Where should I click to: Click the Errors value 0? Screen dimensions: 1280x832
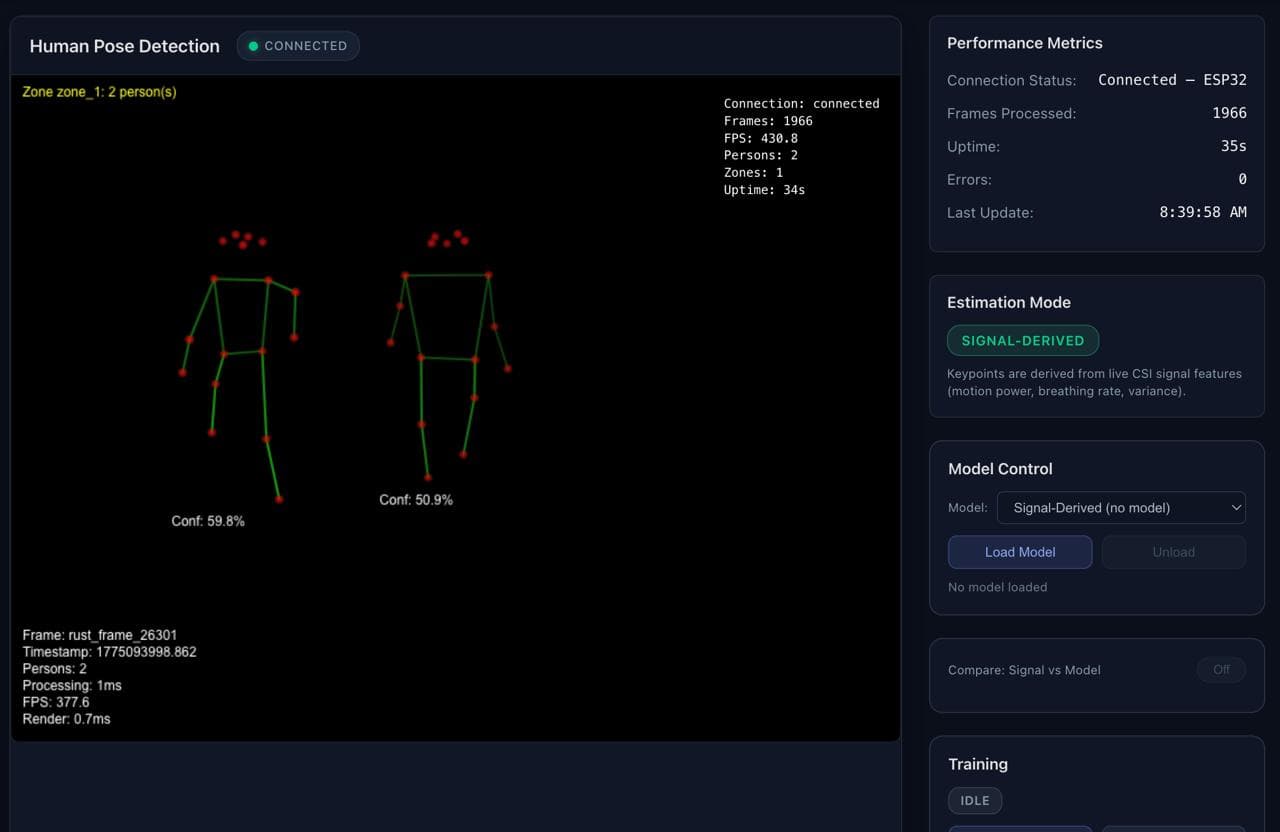coord(1242,179)
